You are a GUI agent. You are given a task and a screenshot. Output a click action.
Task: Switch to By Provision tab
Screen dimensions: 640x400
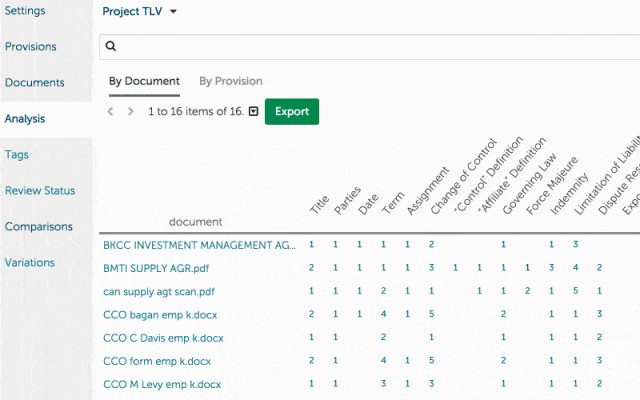click(x=230, y=81)
